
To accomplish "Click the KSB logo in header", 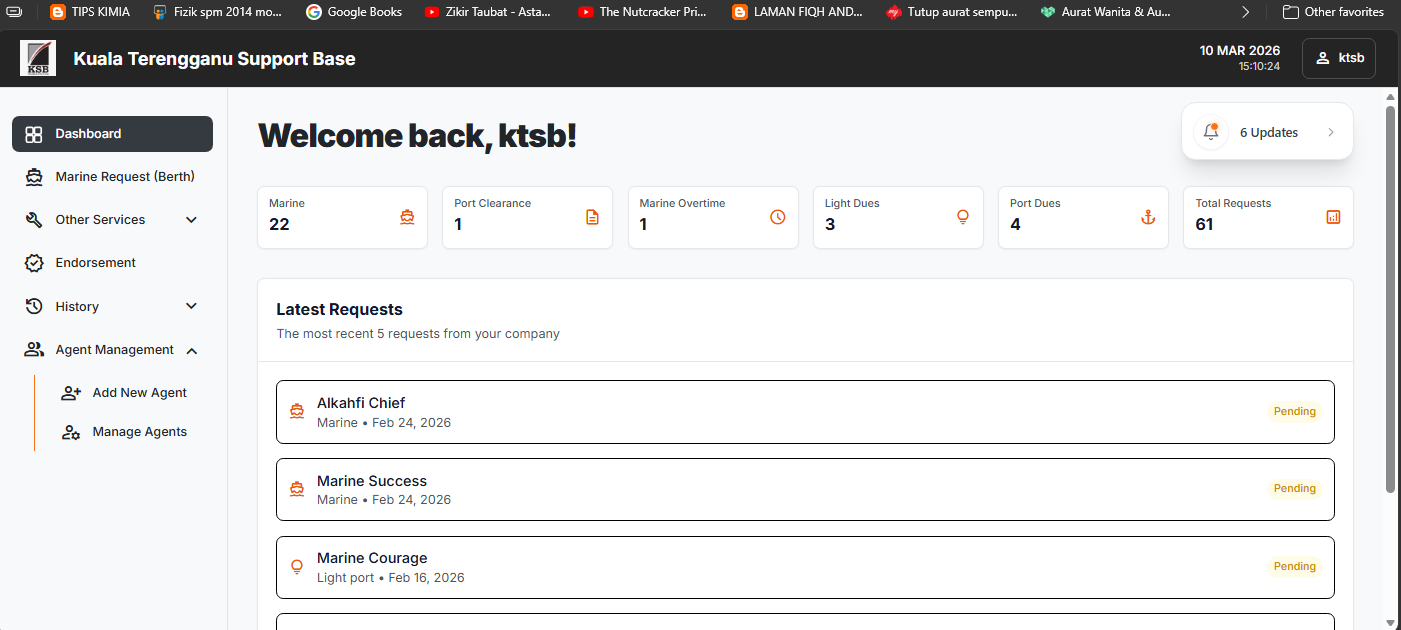I will click(38, 58).
